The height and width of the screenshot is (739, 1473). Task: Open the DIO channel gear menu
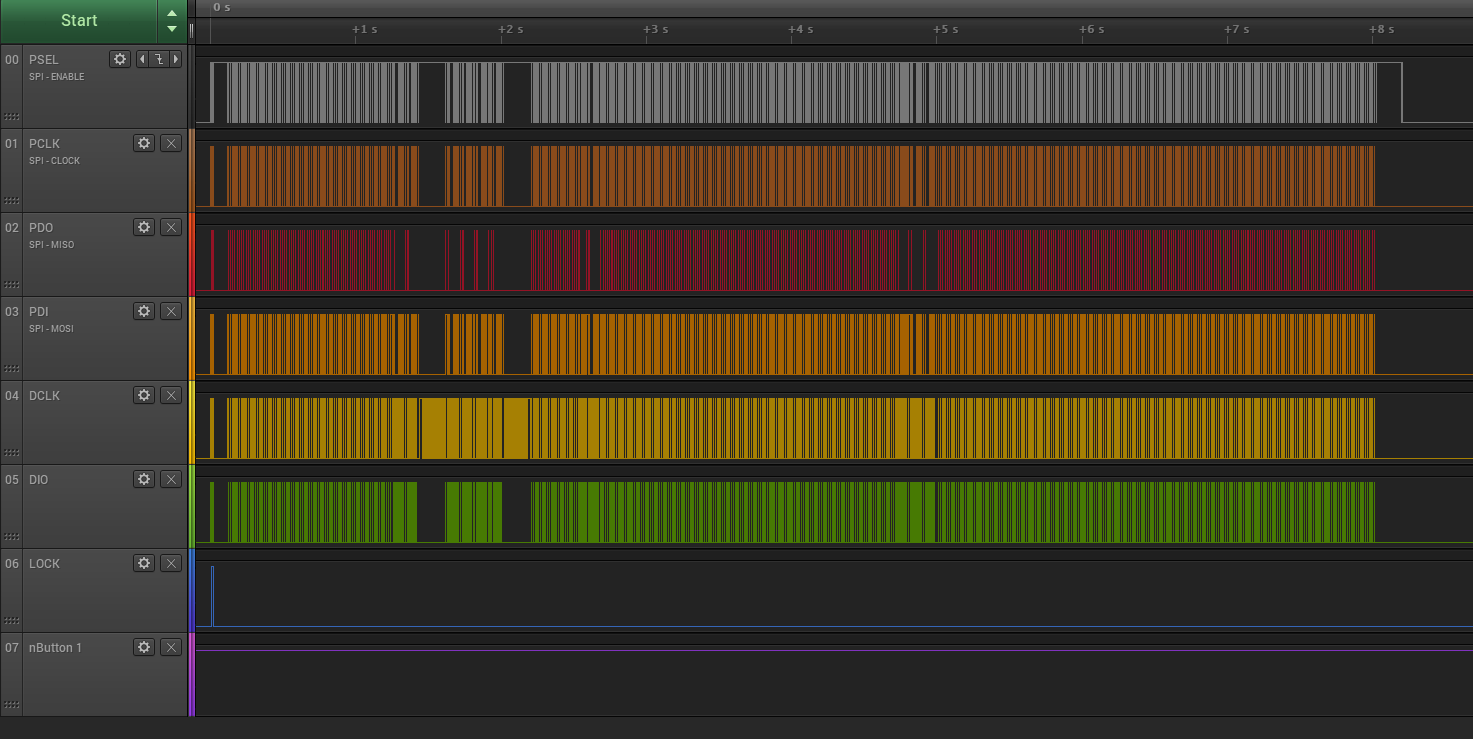pos(144,479)
